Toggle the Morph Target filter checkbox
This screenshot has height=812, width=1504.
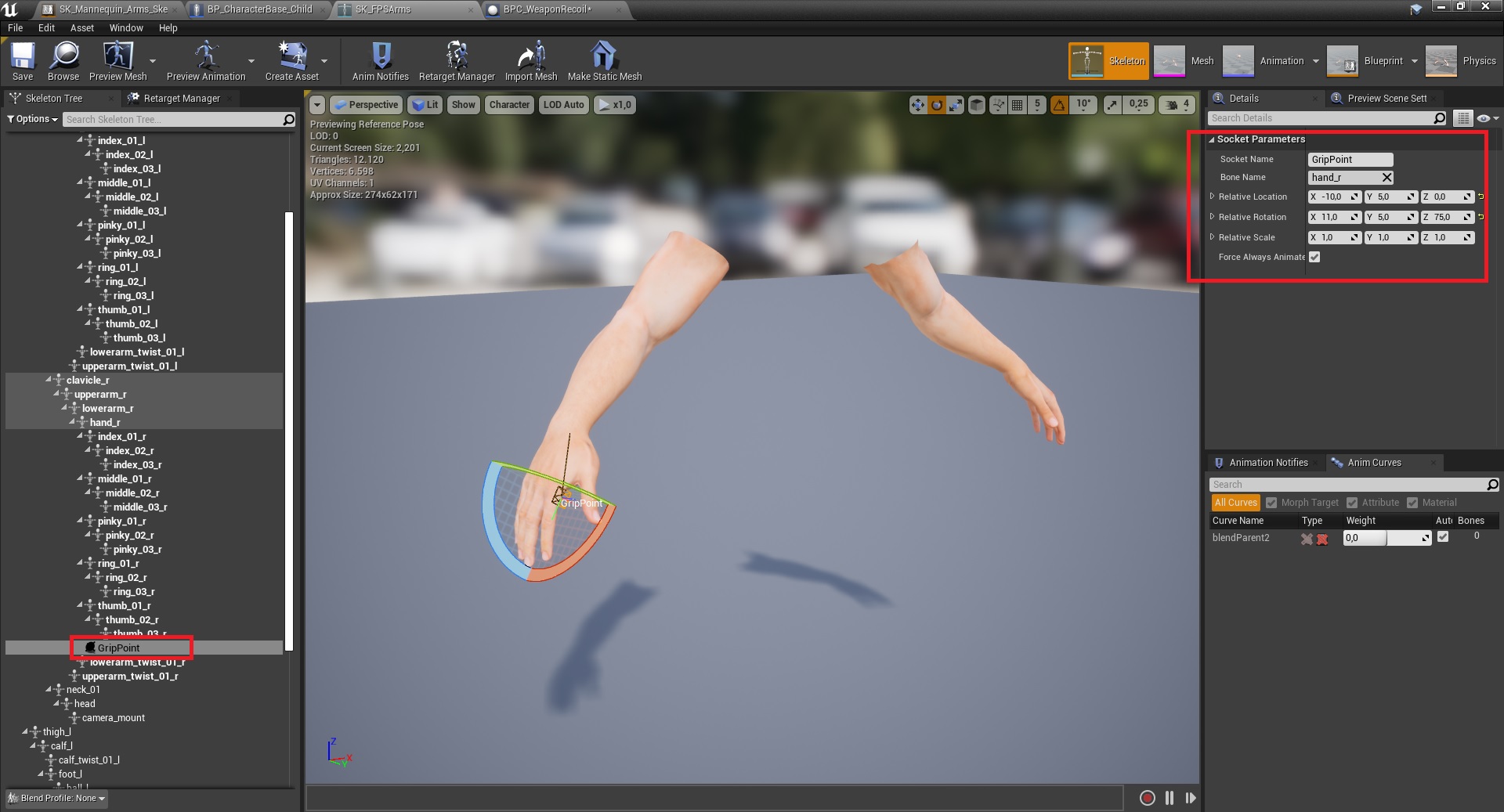[x=1271, y=503]
